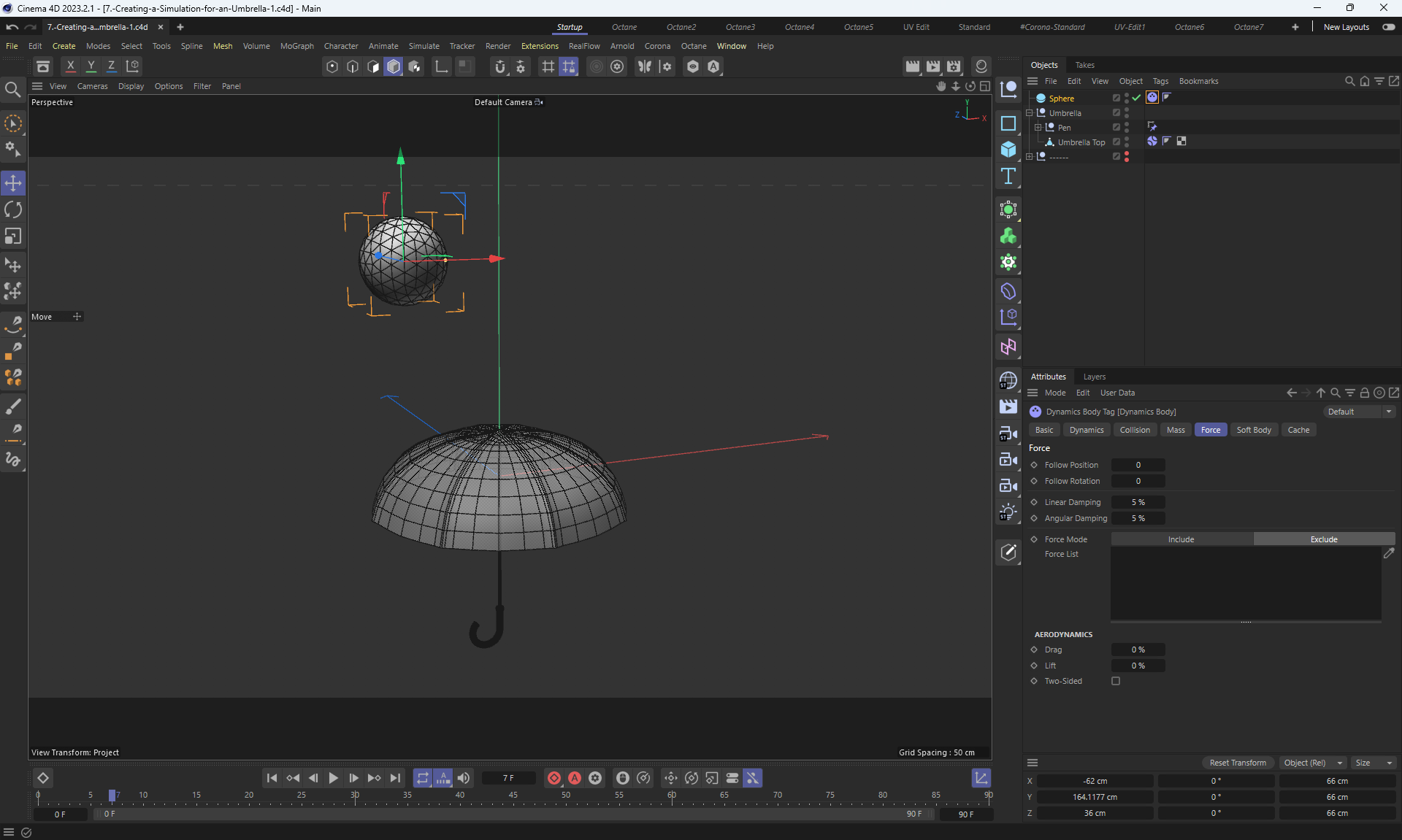1402x840 pixels.
Task: Click the Linear Damping value field
Action: click(x=1138, y=502)
